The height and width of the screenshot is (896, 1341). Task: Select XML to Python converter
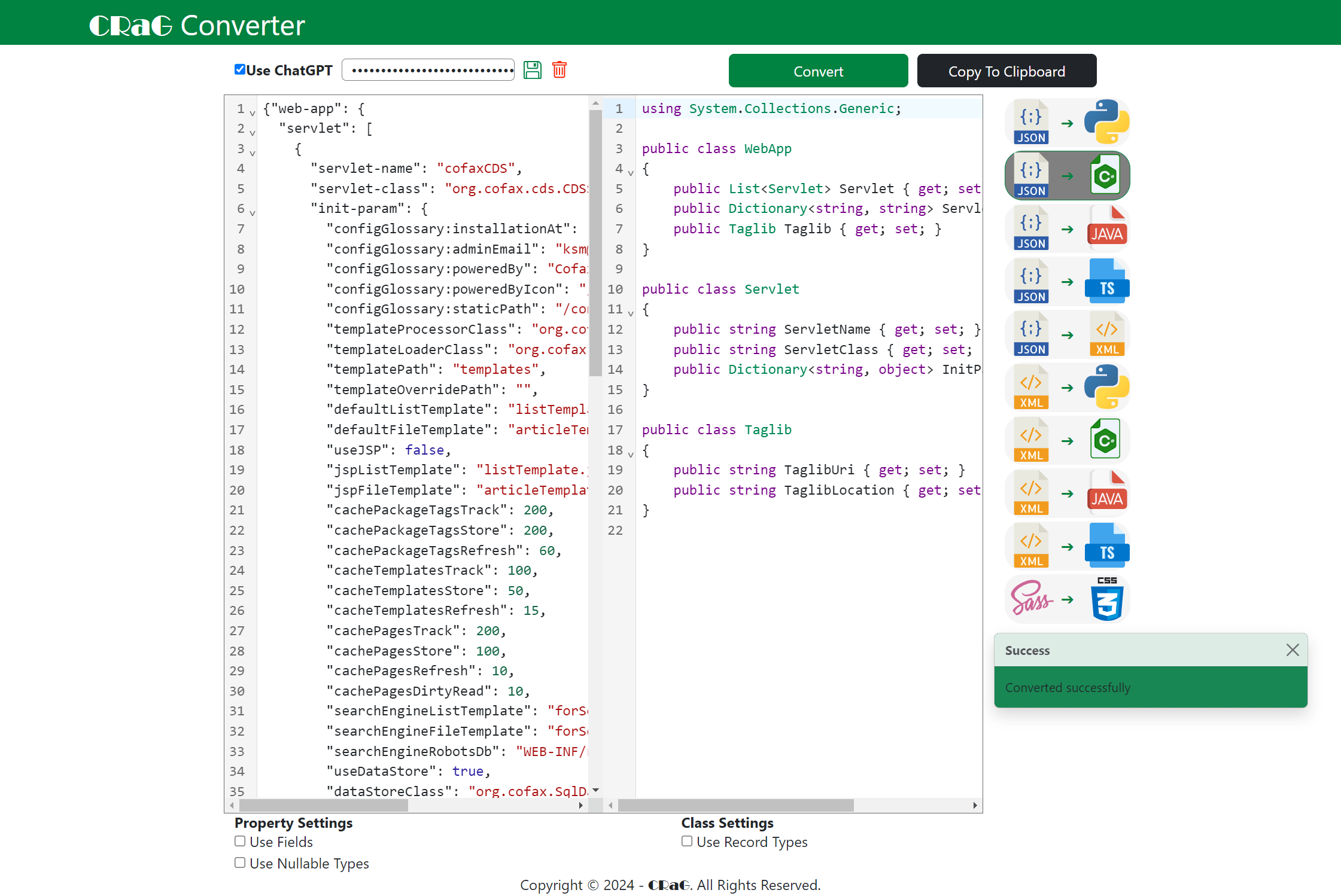pyautogui.click(x=1067, y=388)
